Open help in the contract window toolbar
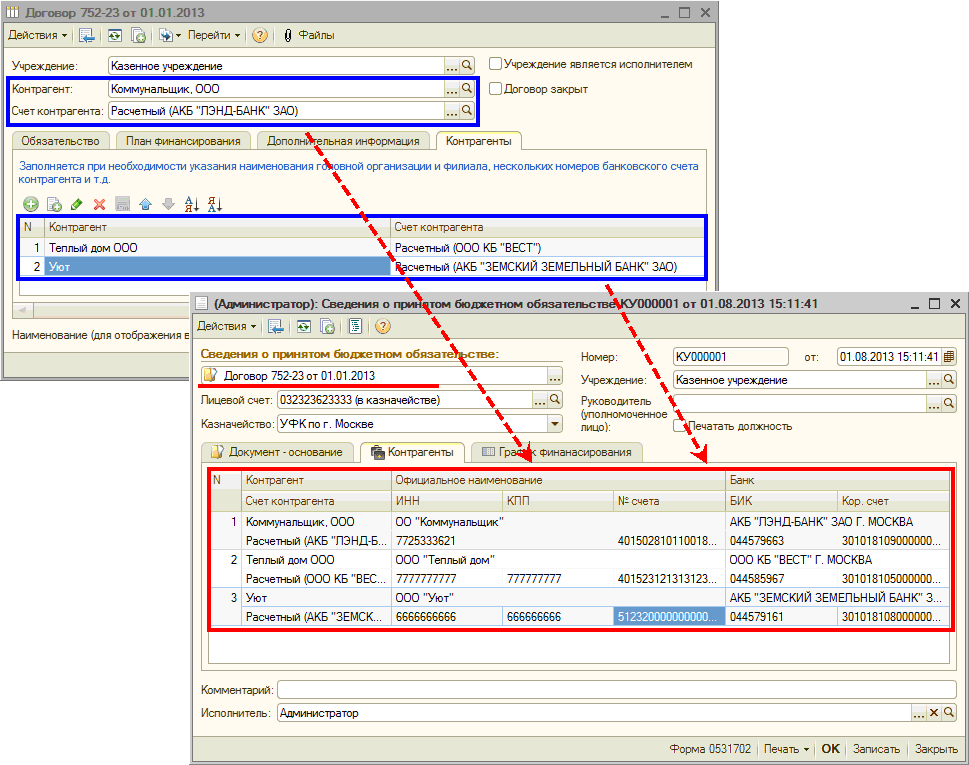Image resolution: width=969 pixels, height=765 pixels. click(260, 35)
